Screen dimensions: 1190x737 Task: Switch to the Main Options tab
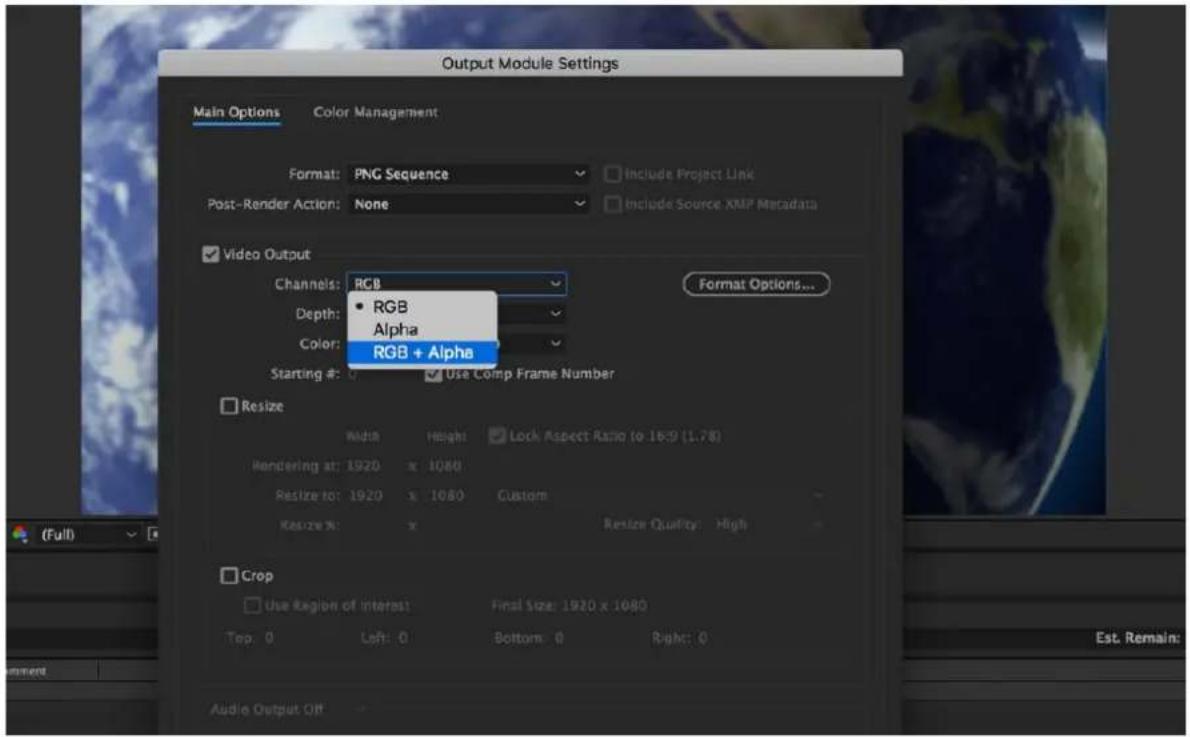236,112
